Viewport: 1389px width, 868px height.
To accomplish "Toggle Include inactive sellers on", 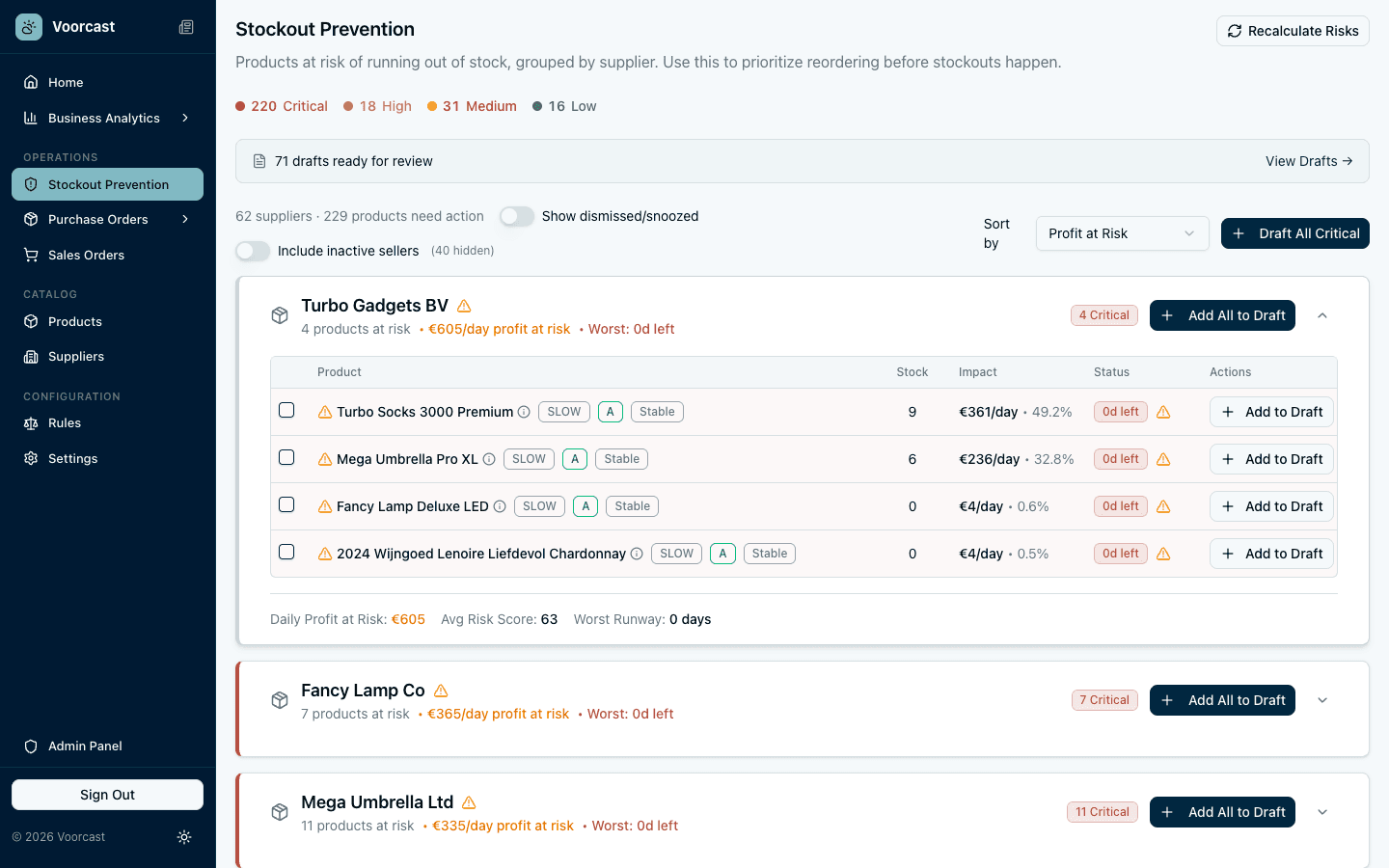I will click(252, 250).
